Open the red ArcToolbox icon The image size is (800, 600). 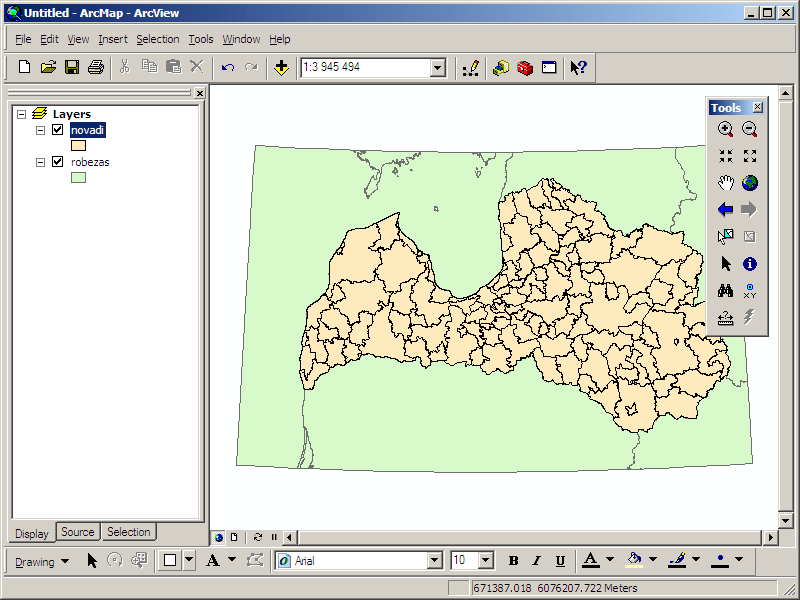coord(525,67)
